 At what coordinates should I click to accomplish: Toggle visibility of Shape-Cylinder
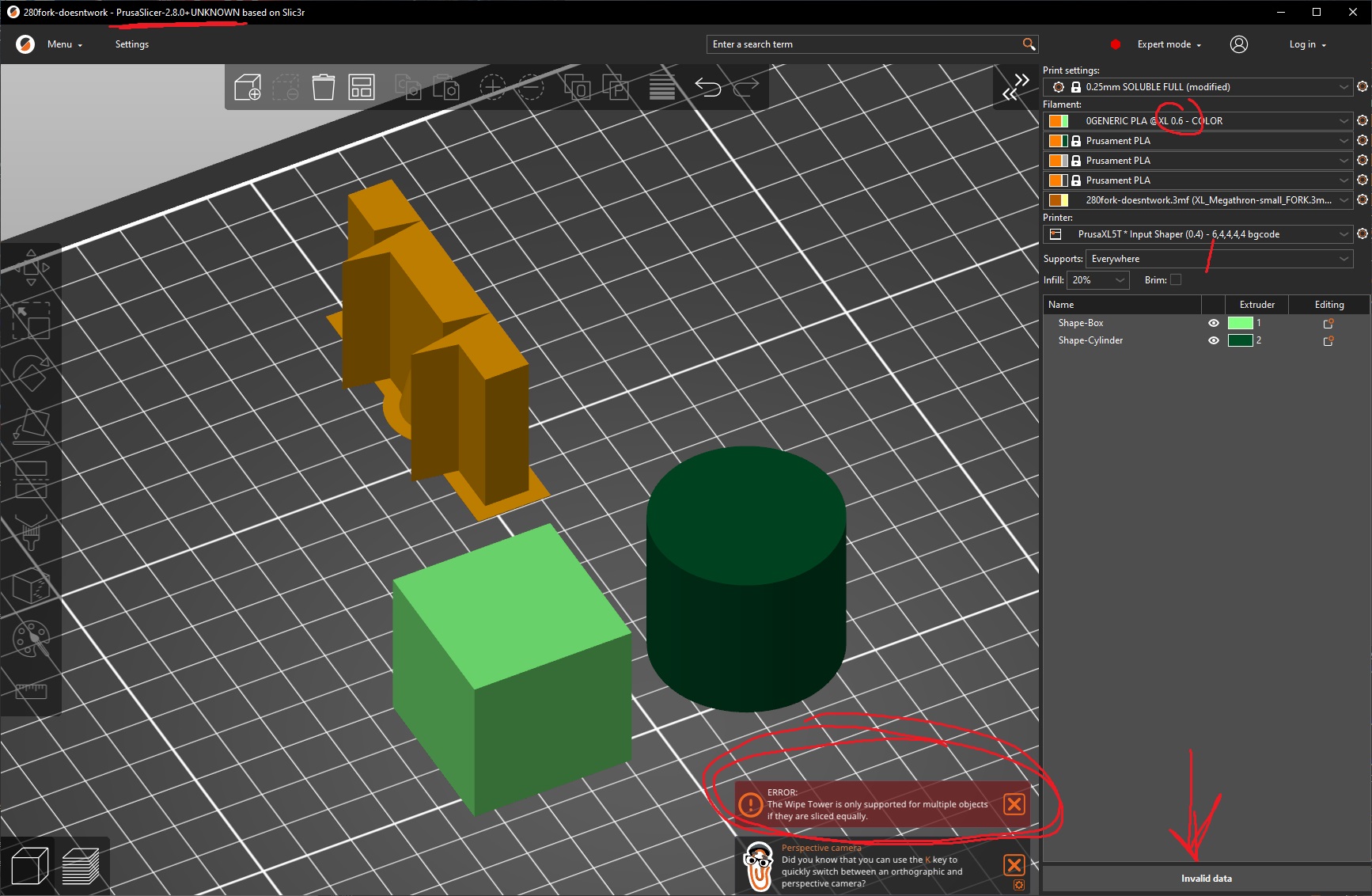coord(1213,340)
